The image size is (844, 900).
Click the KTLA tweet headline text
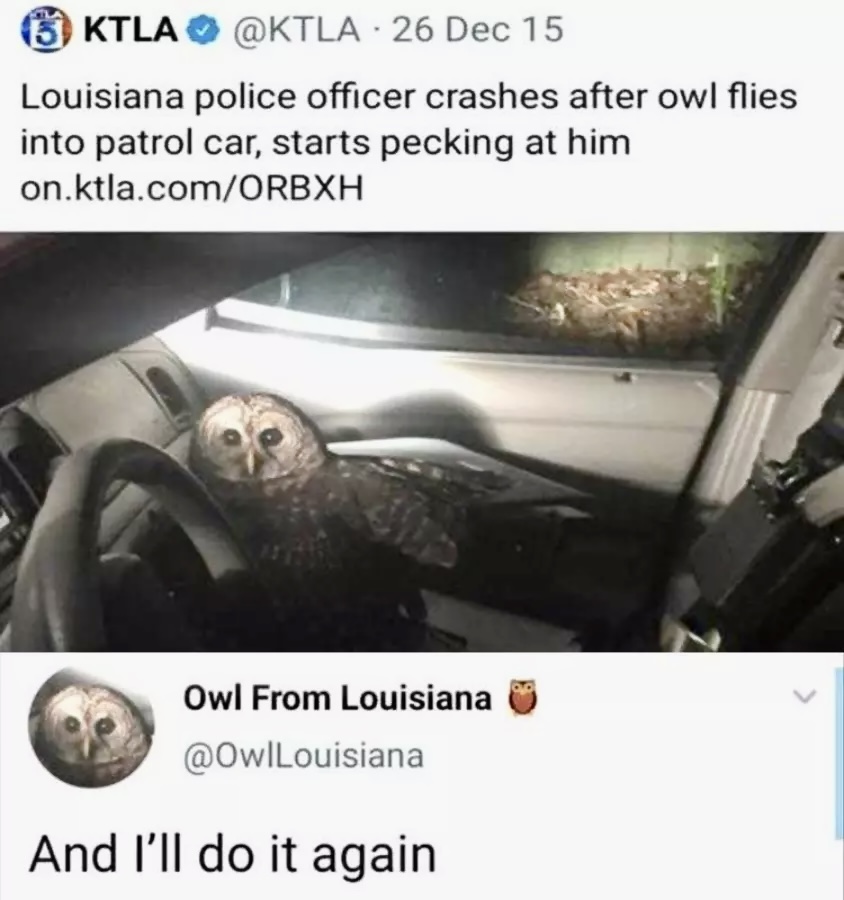409,119
